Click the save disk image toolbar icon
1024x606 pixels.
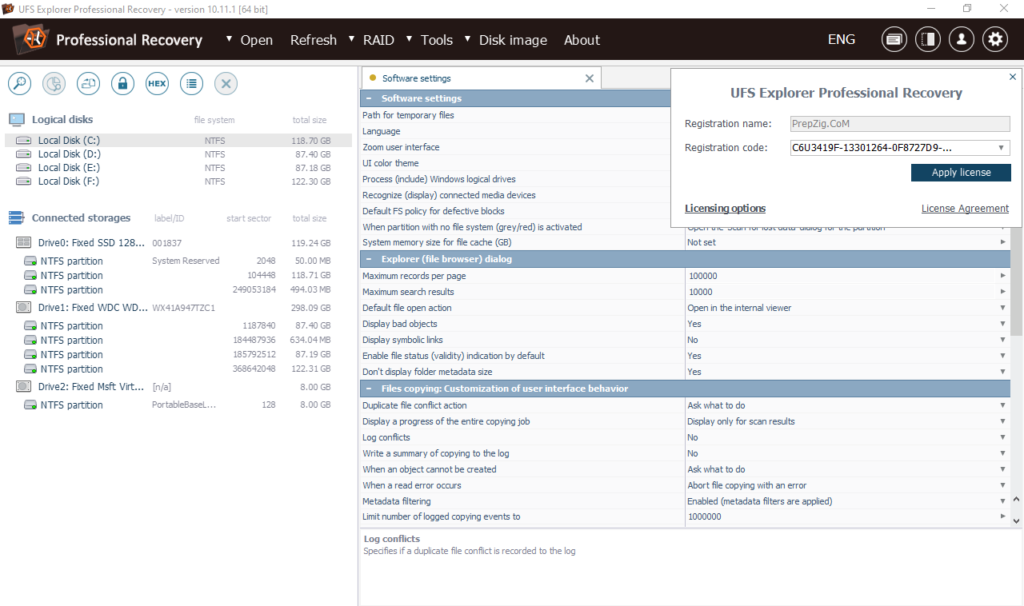88,84
